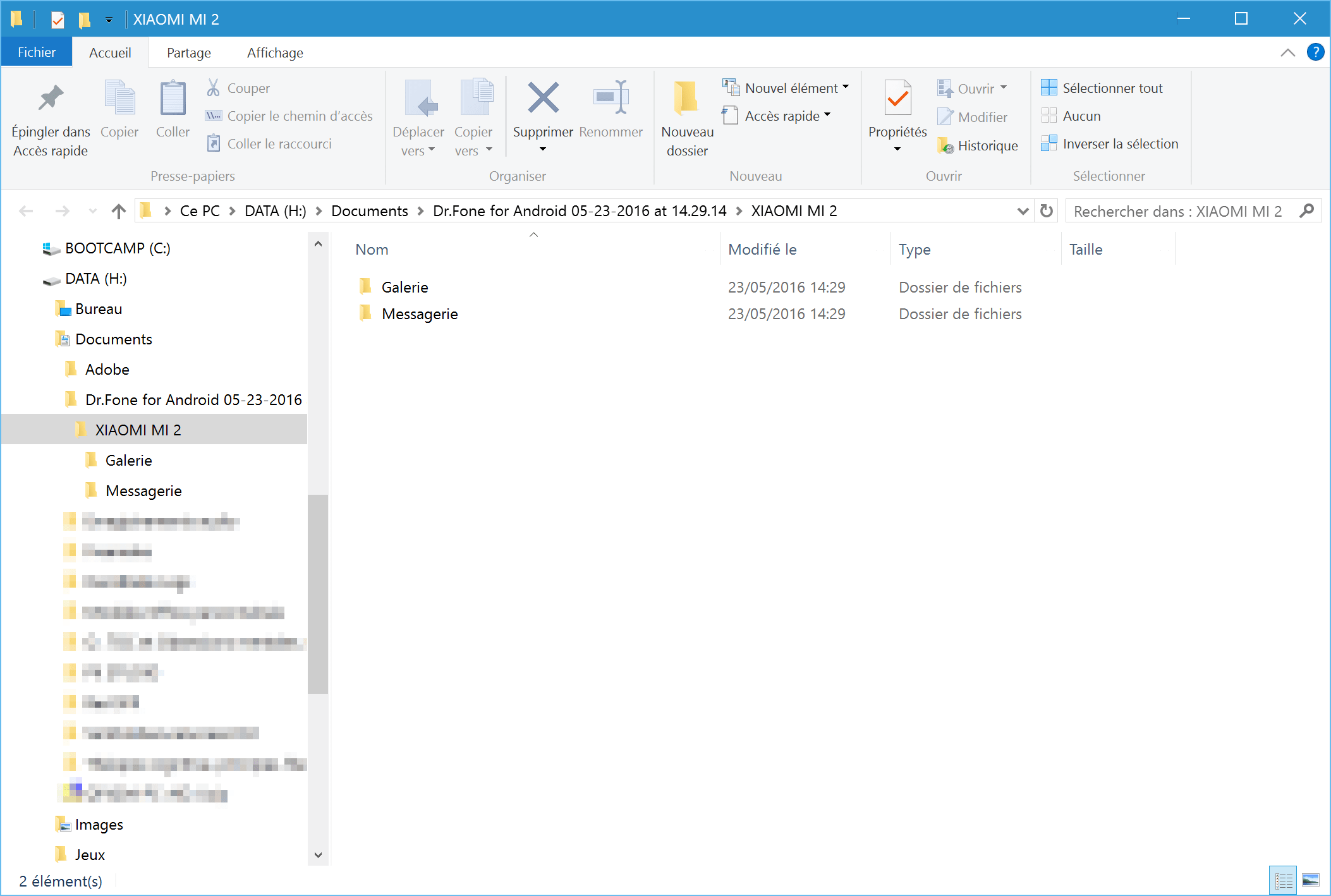The image size is (1331, 896).
Task: Click the Copier ribbon icon
Action: [119, 99]
